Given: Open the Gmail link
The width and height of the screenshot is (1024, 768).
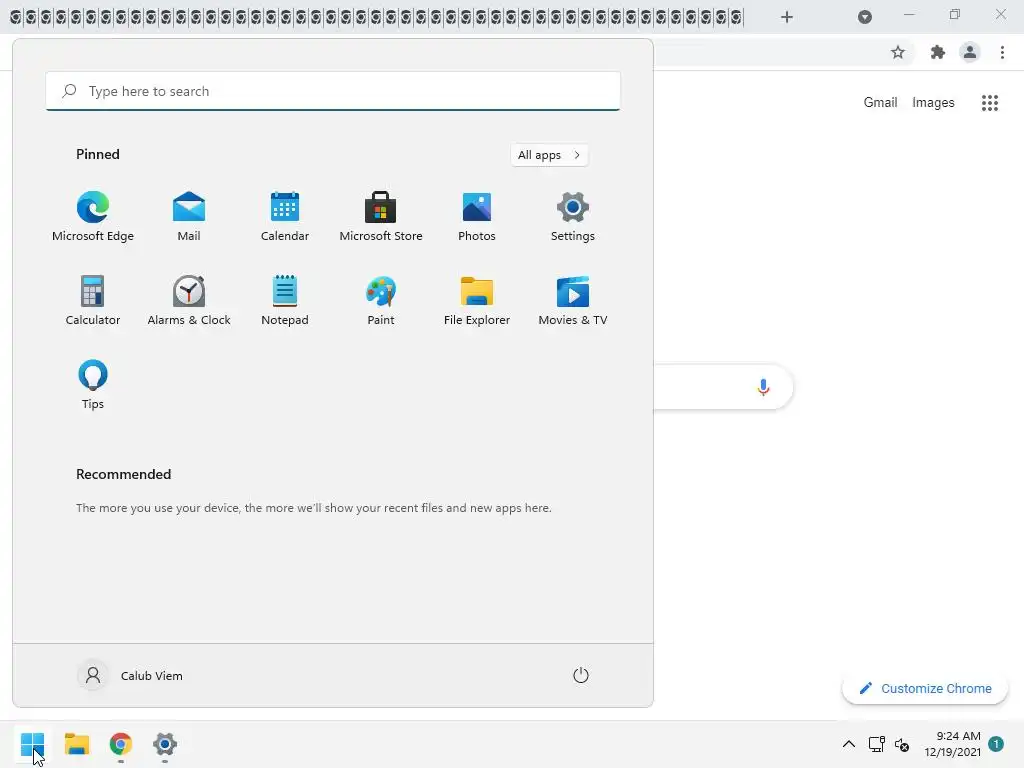Looking at the screenshot, I should click(x=880, y=103).
